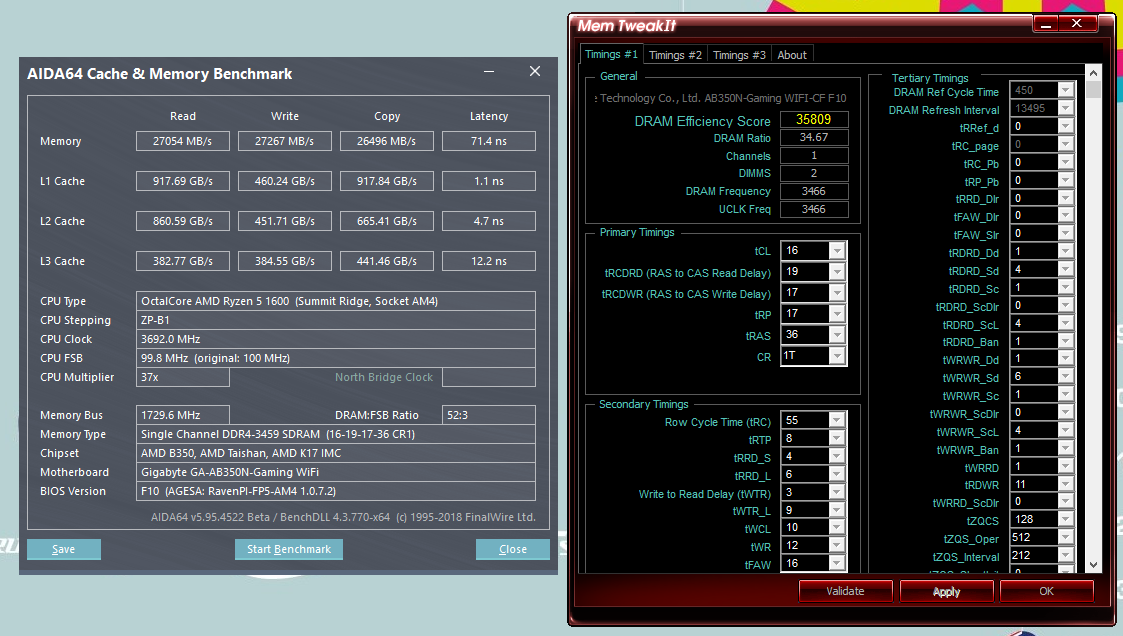Click the L3 Cache Latency value 12.2 ns
The height and width of the screenshot is (636, 1123).
[x=488, y=261]
